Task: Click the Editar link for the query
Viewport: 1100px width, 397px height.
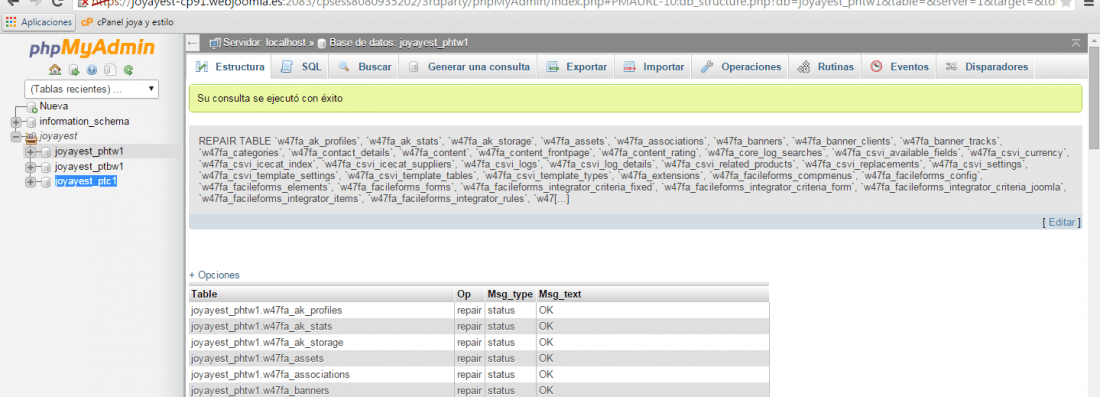Action: click(1061, 222)
